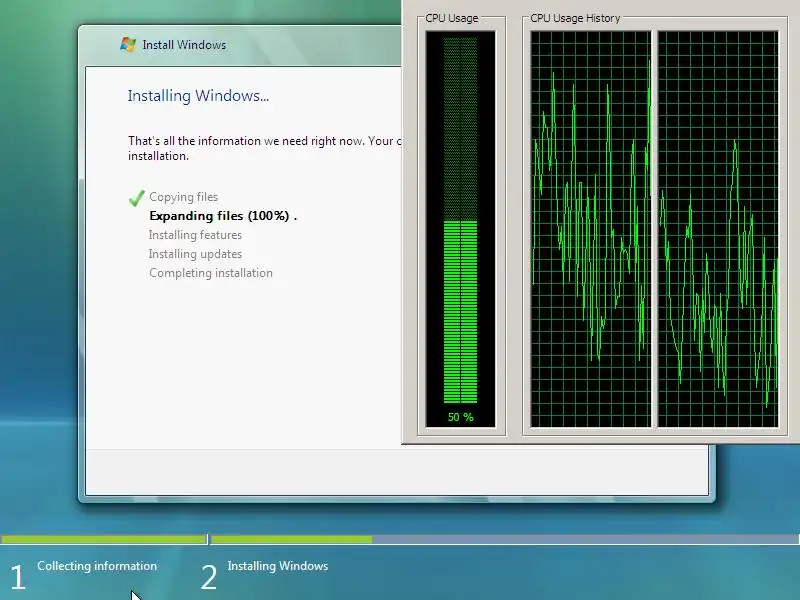Click the green checkmark beside Copying files
Image resolution: width=800 pixels, height=600 pixels.
coord(137,197)
